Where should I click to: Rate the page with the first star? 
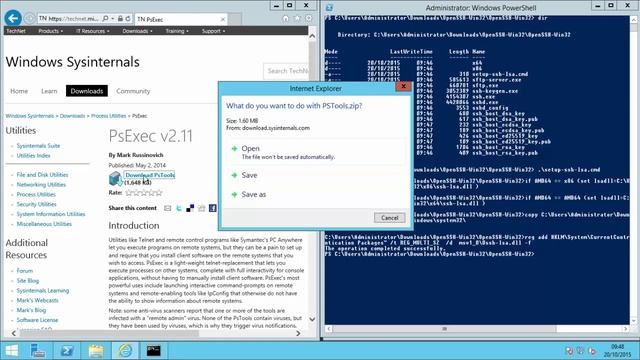[x=129, y=193]
